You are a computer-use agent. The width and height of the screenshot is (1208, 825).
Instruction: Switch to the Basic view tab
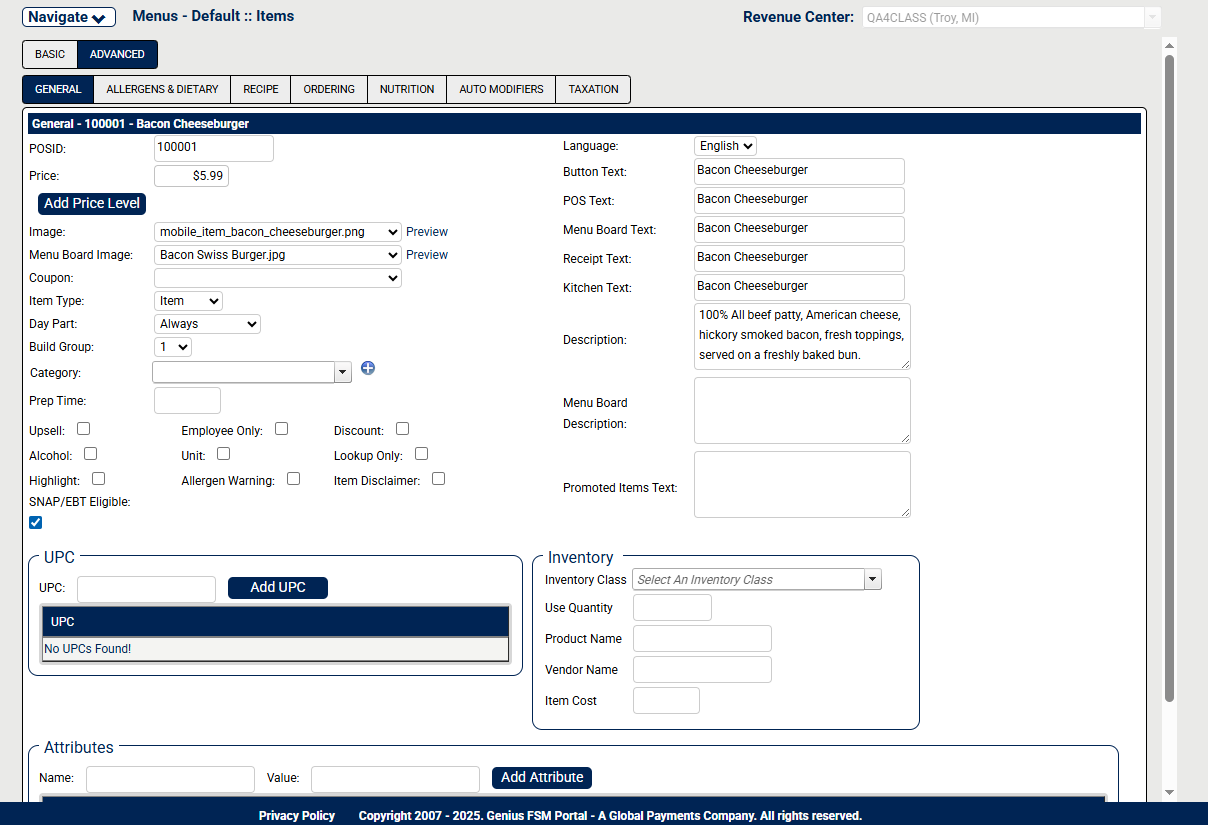50,54
